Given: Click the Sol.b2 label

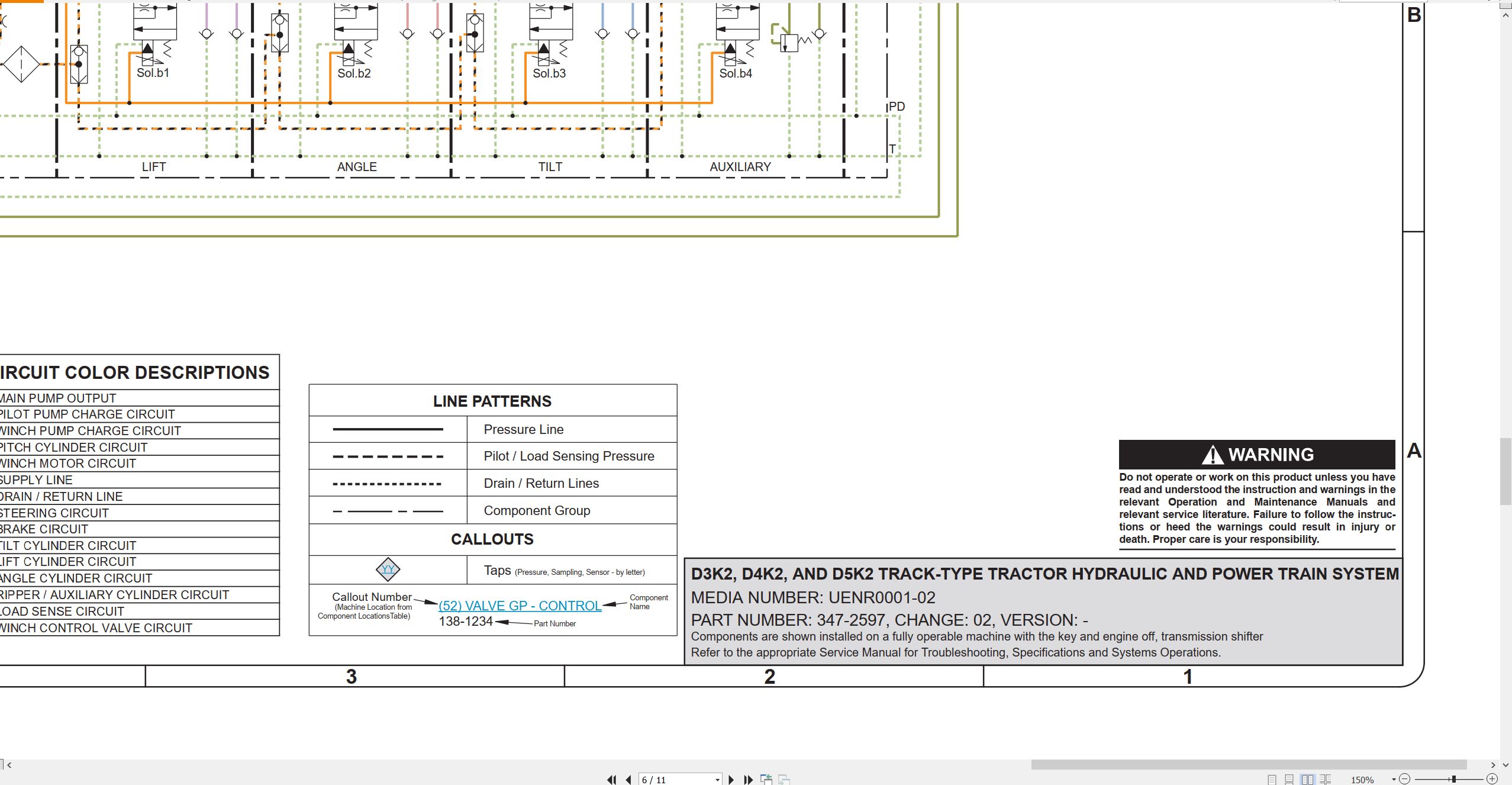Looking at the screenshot, I should pyautogui.click(x=354, y=73).
